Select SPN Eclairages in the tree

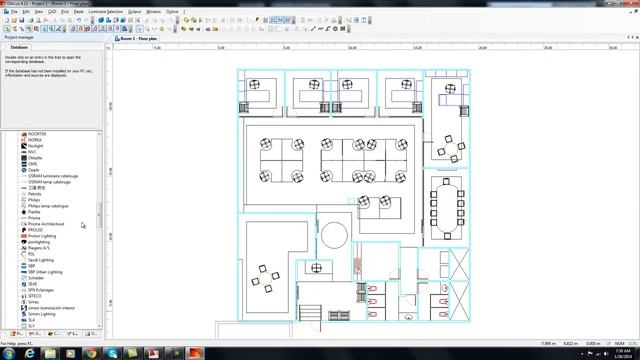pos(41,290)
